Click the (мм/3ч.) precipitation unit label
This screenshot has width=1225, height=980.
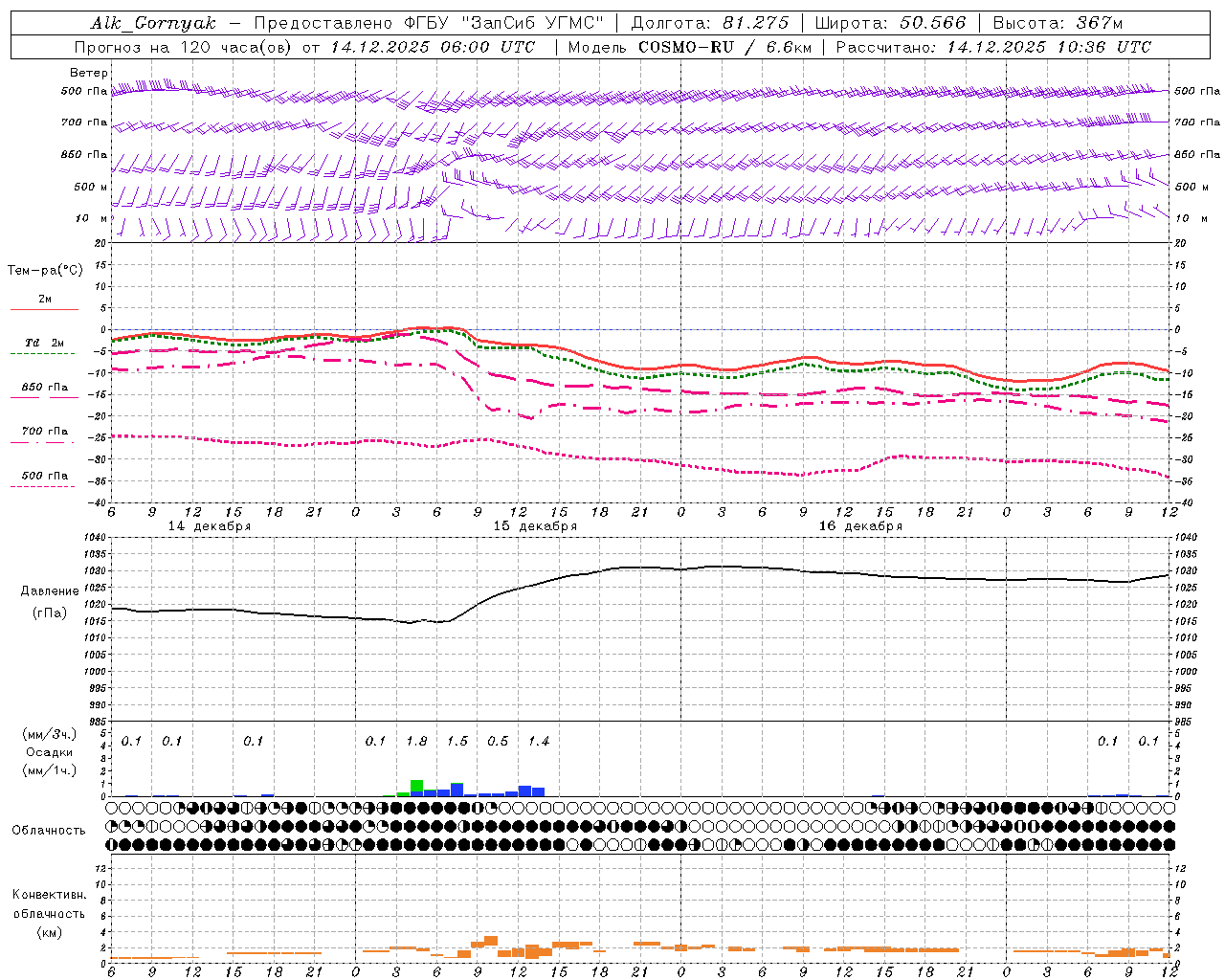[50, 734]
